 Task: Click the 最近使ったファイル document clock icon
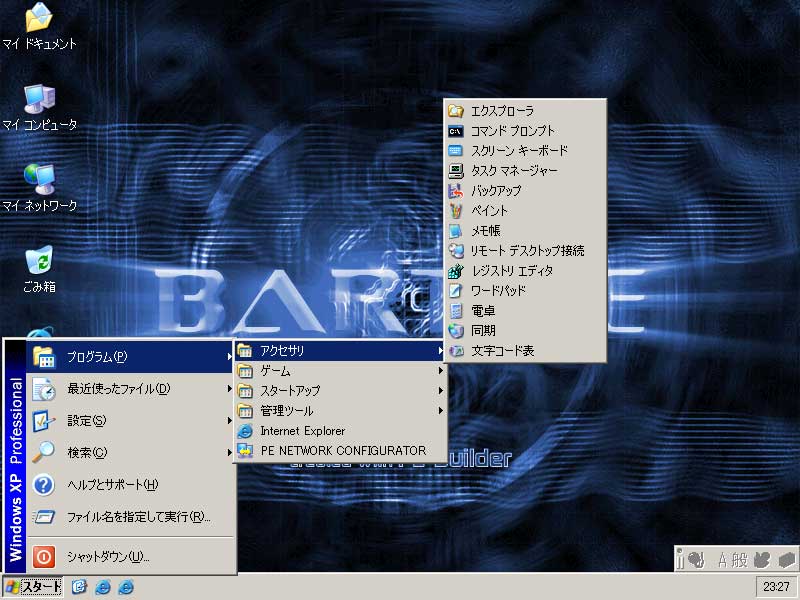pyautogui.click(x=44, y=389)
